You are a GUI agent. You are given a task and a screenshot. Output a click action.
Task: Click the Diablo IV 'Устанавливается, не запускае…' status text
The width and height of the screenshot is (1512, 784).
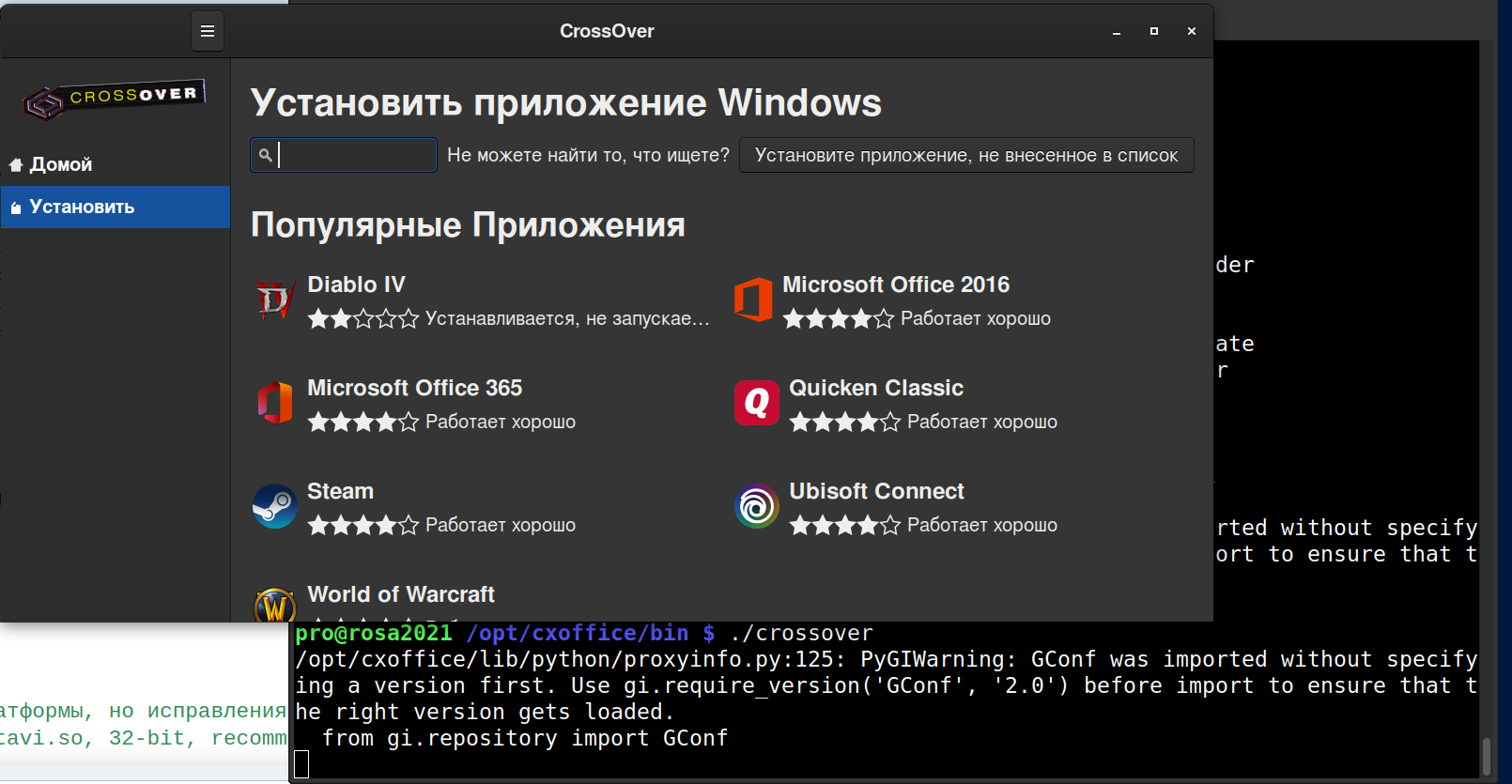click(567, 319)
